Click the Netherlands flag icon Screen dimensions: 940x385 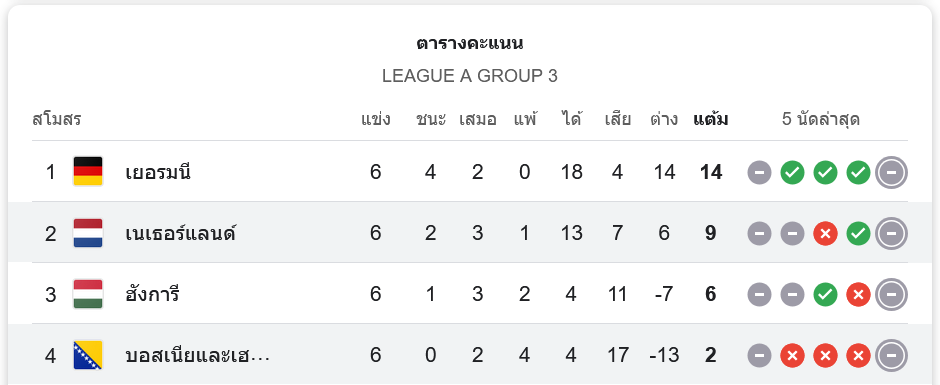(88, 233)
